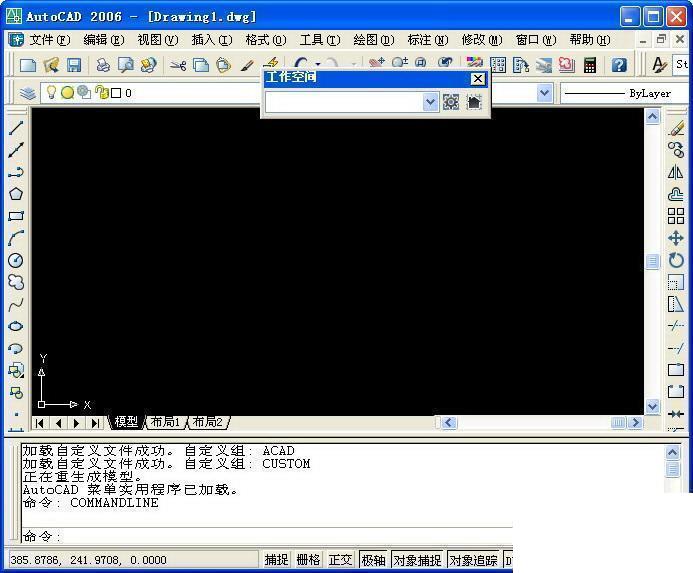
Task: Select the Array tool
Action: tap(676, 216)
